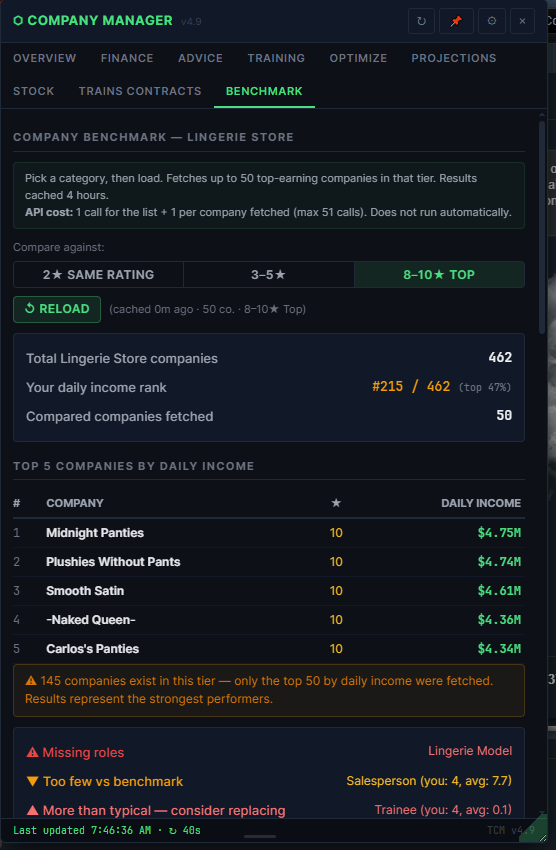Click the Midnight Panties company row
This screenshot has height=850, width=556.
pos(269,533)
